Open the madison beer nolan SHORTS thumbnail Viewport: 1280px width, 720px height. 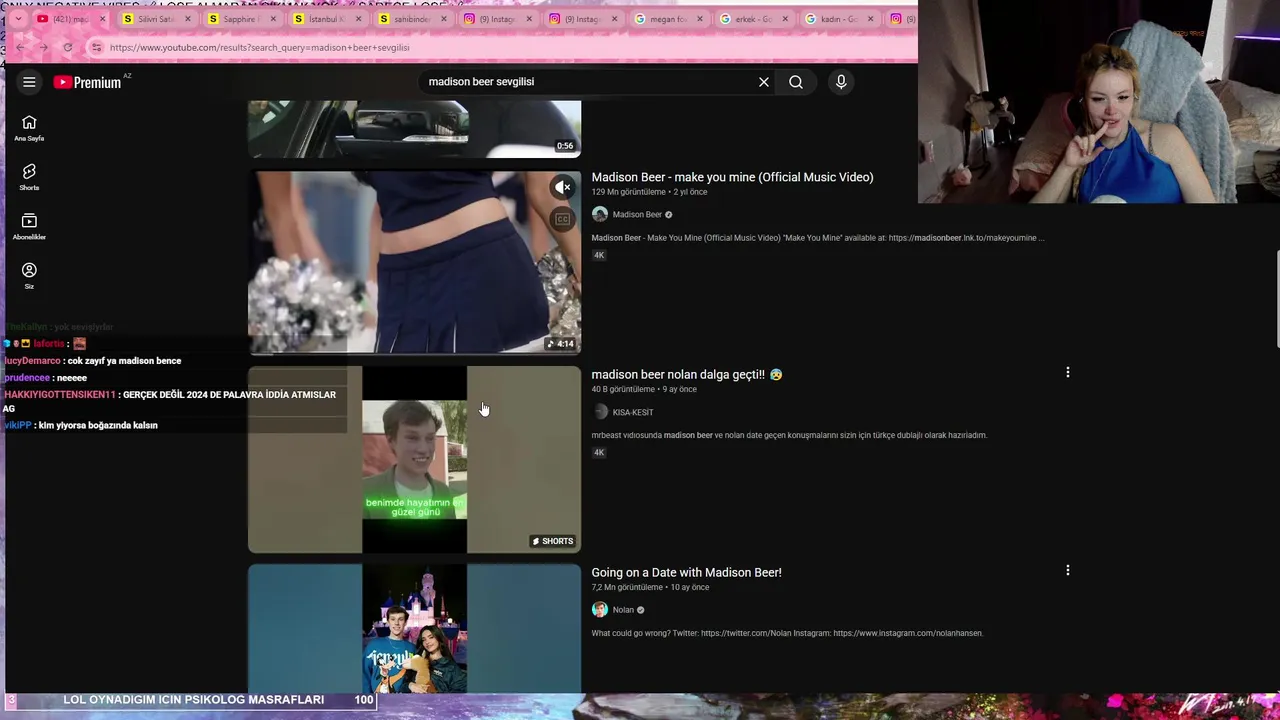click(x=414, y=459)
